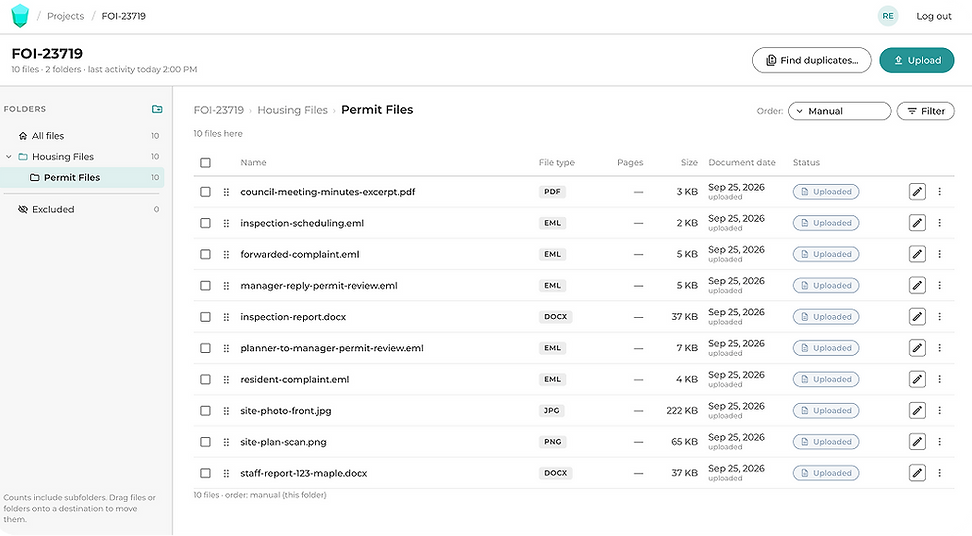Grab the drag handle of council-meeting-minutes-excerpt.pdf
The image size is (972, 536).
click(x=226, y=192)
